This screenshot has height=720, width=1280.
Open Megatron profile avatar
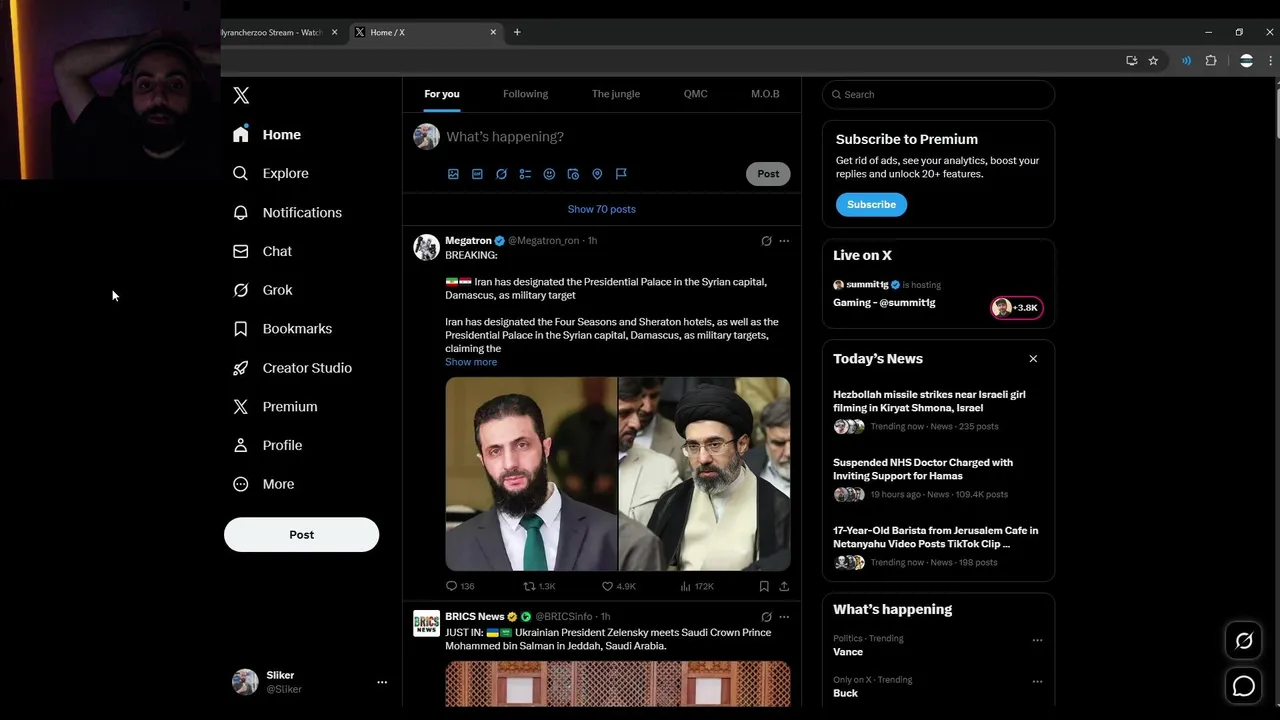(427, 247)
